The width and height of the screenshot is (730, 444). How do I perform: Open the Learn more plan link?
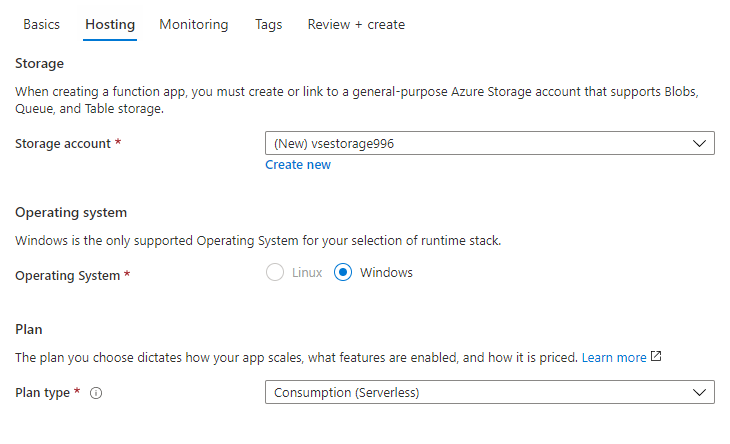614,357
